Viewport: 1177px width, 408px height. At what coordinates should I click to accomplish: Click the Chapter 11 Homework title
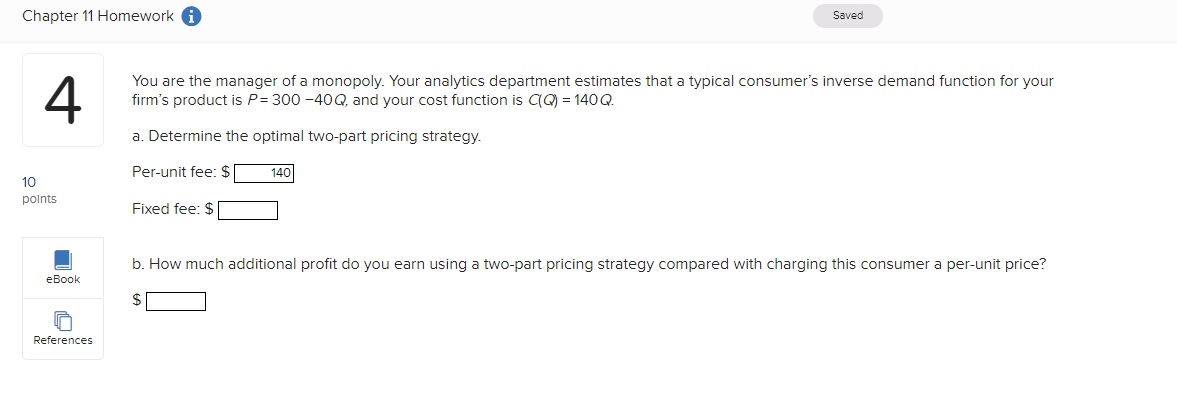coord(97,17)
